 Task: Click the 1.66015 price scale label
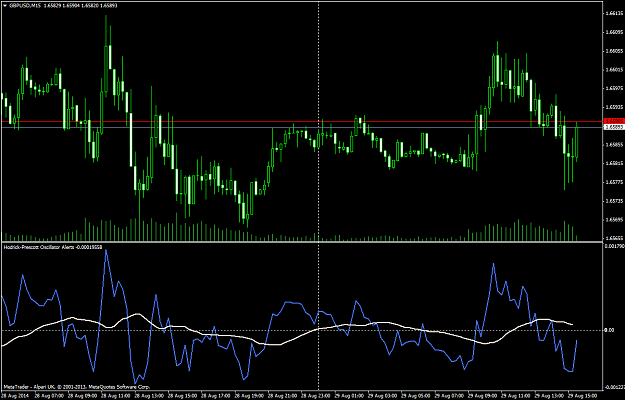pos(614,70)
